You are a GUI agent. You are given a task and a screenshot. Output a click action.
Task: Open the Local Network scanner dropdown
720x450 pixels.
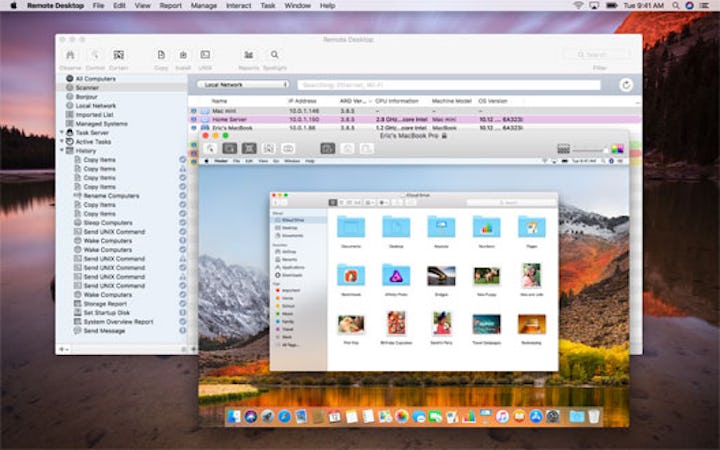[243, 84]
